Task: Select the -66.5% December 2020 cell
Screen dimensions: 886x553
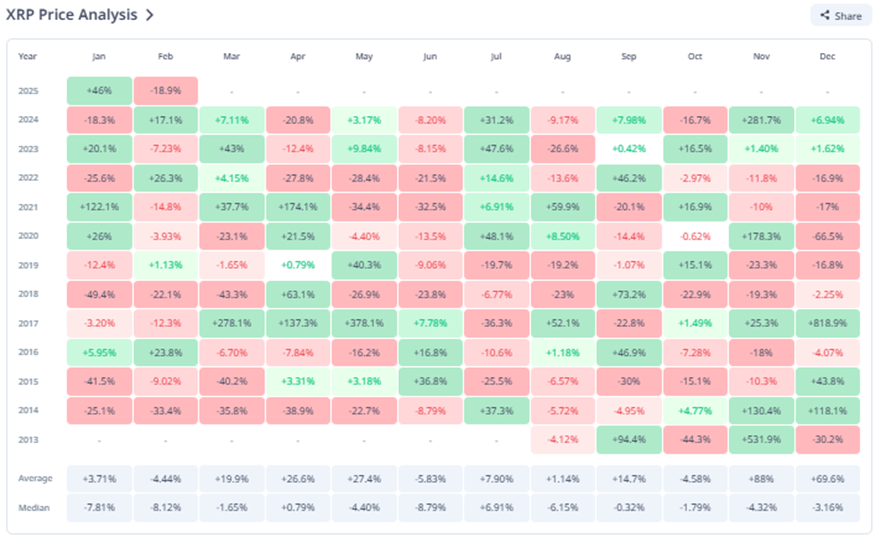Action: [x=827, y=236]
